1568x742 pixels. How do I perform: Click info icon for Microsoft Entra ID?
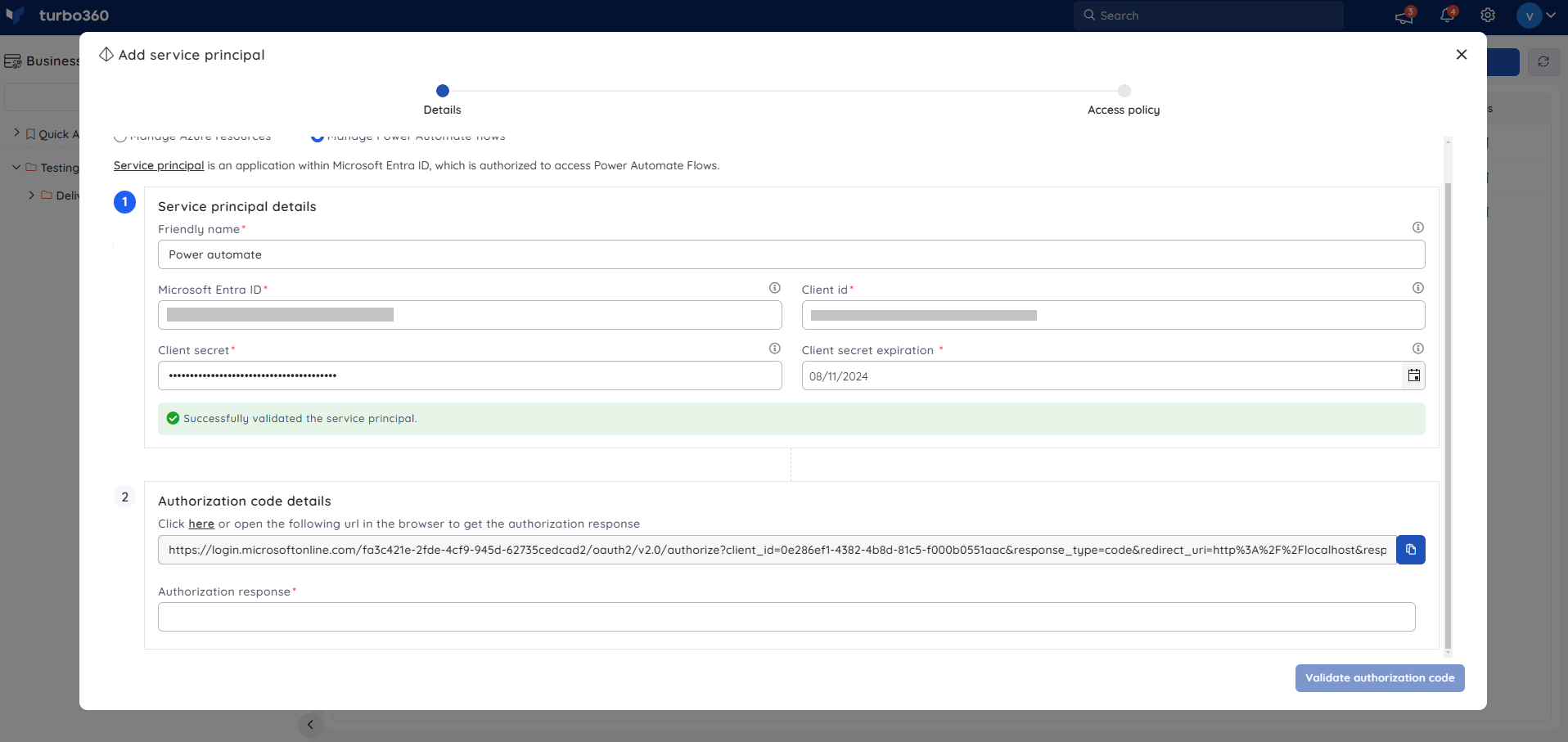775,288
